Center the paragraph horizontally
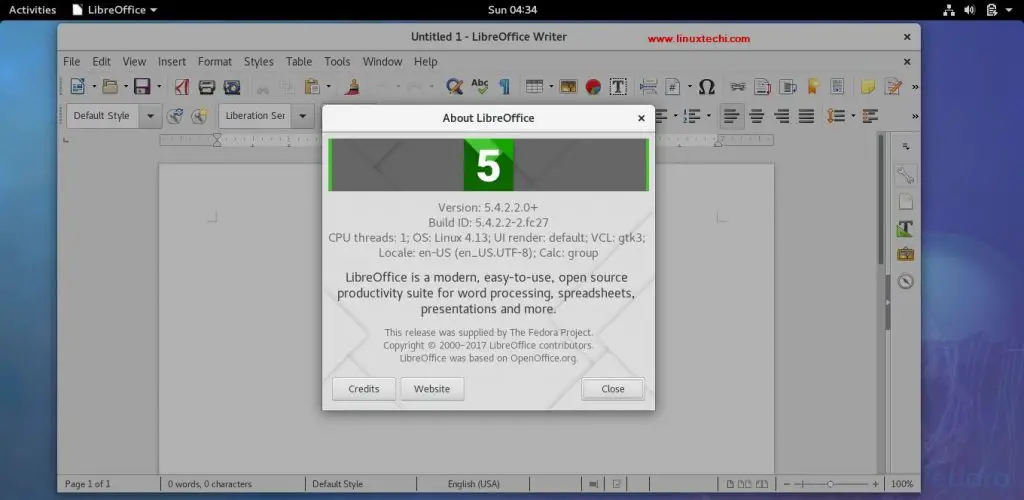 coord(757,116)
